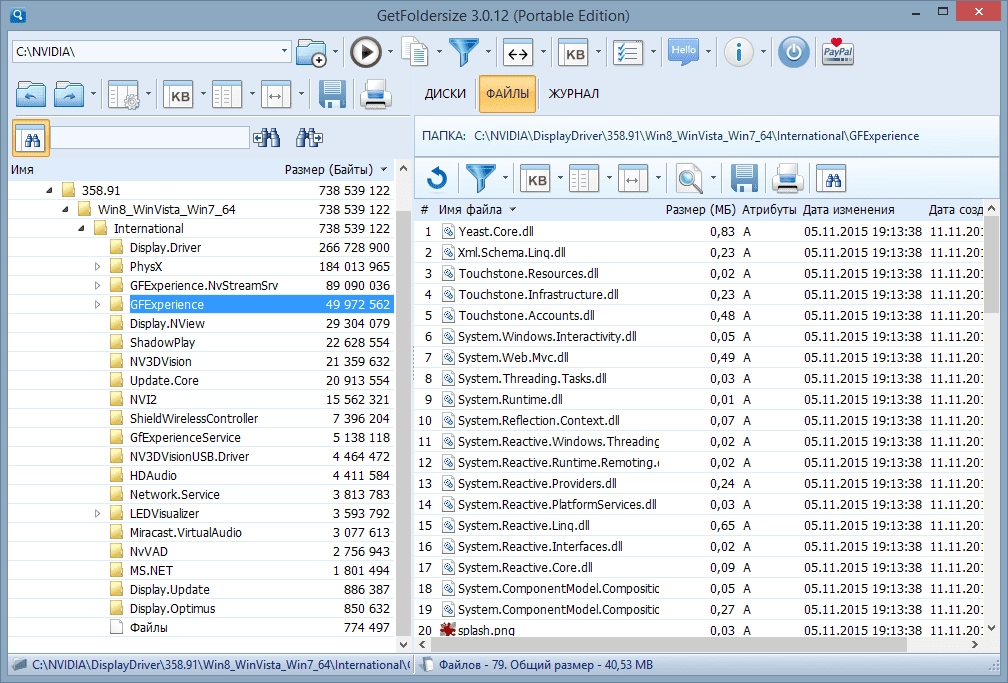The width and height of the screenshot is (1008, 683).
Task: Click the column settings gear icon
Action: pos(124,95)
